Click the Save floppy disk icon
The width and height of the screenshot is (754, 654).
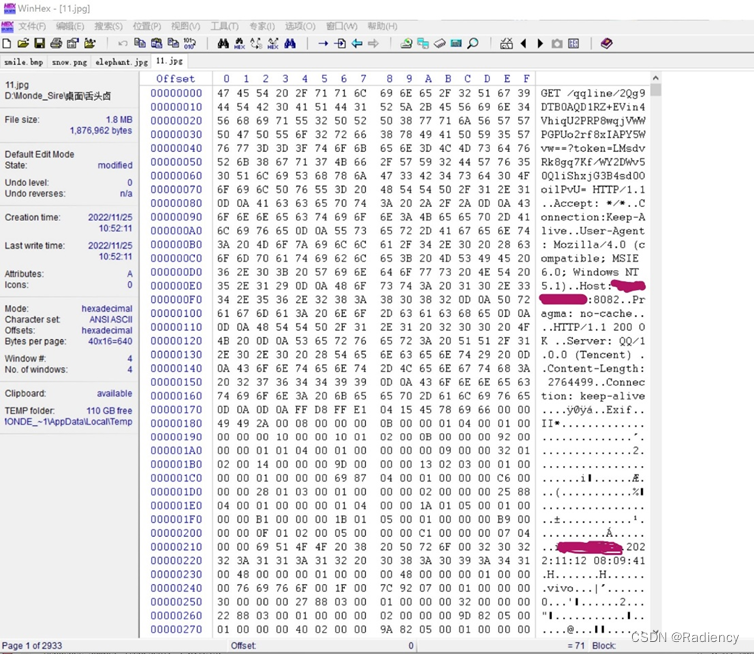point(39,44)
